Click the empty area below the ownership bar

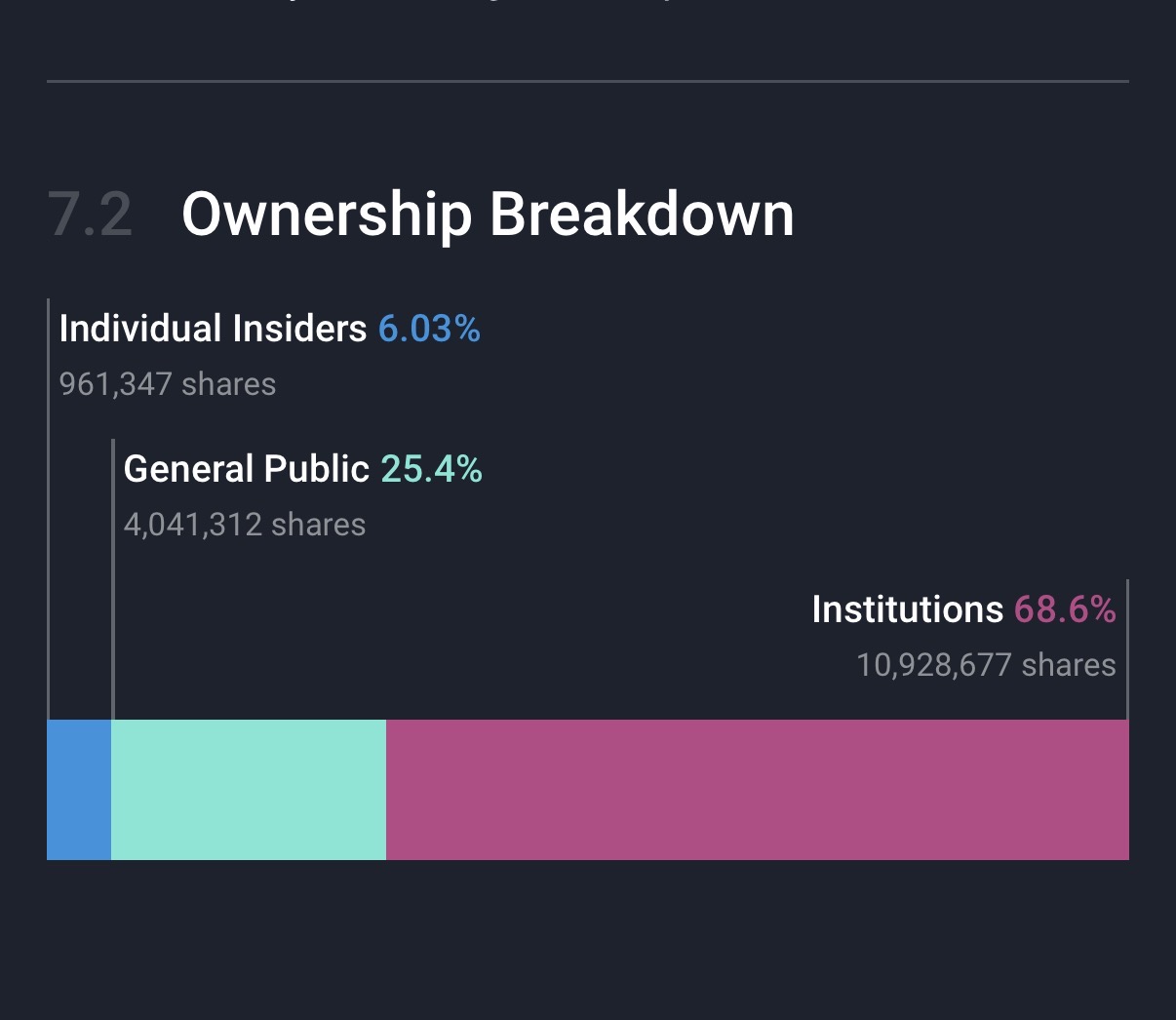point(587,936)
